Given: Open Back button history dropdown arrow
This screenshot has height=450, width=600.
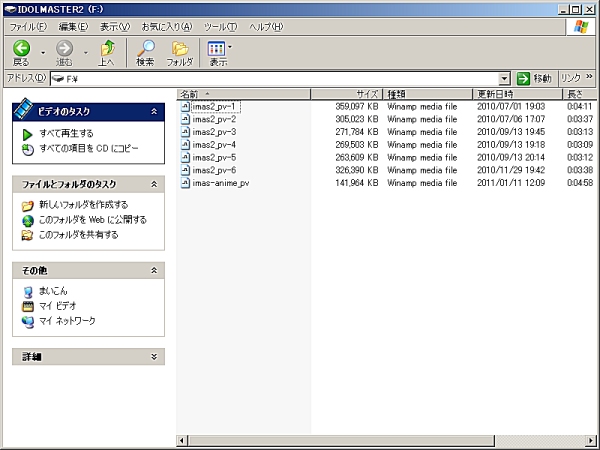Looking at the screenshot, I should 43,52.
